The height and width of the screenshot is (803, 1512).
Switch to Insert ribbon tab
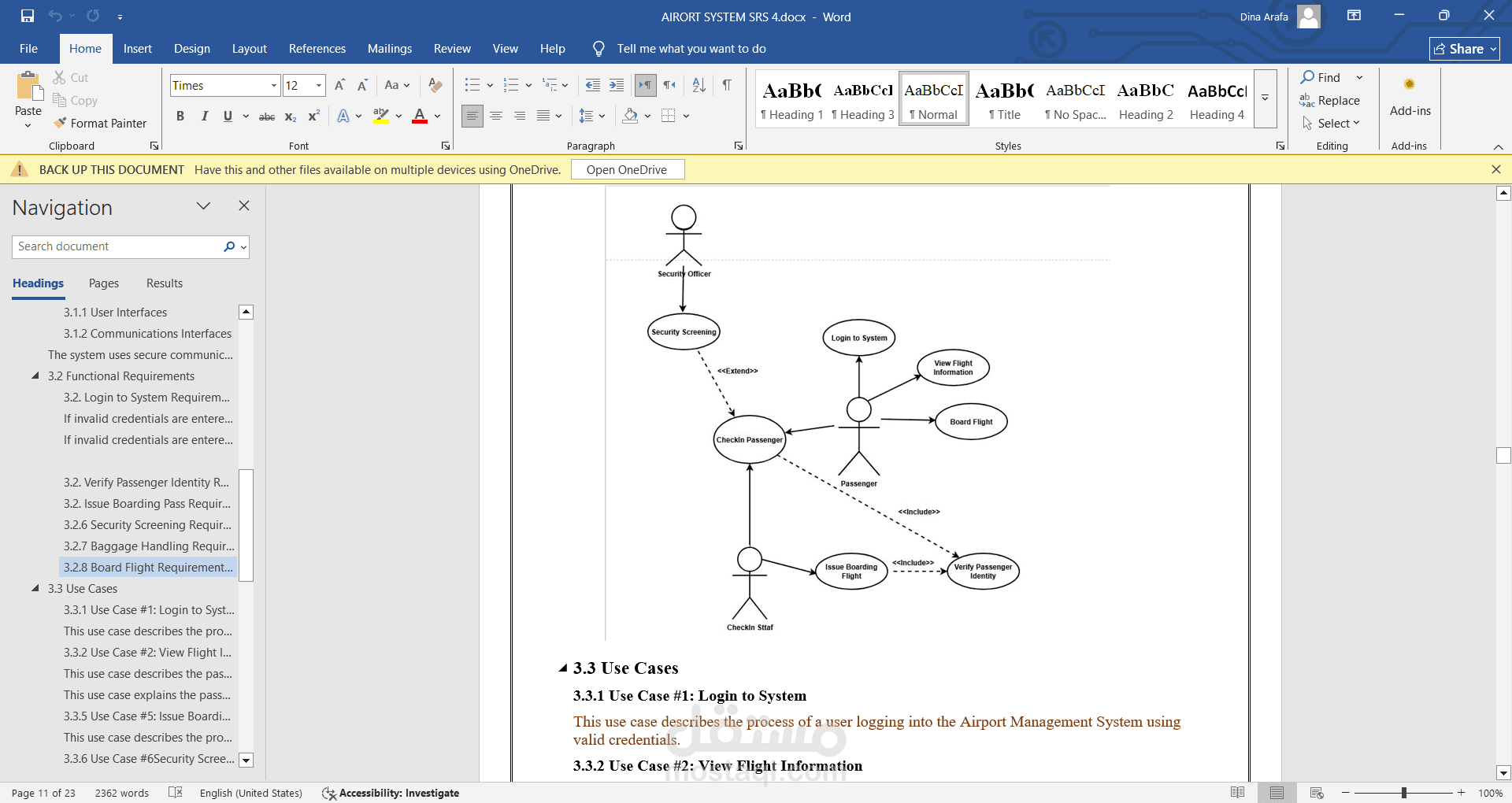coord(138,49)
